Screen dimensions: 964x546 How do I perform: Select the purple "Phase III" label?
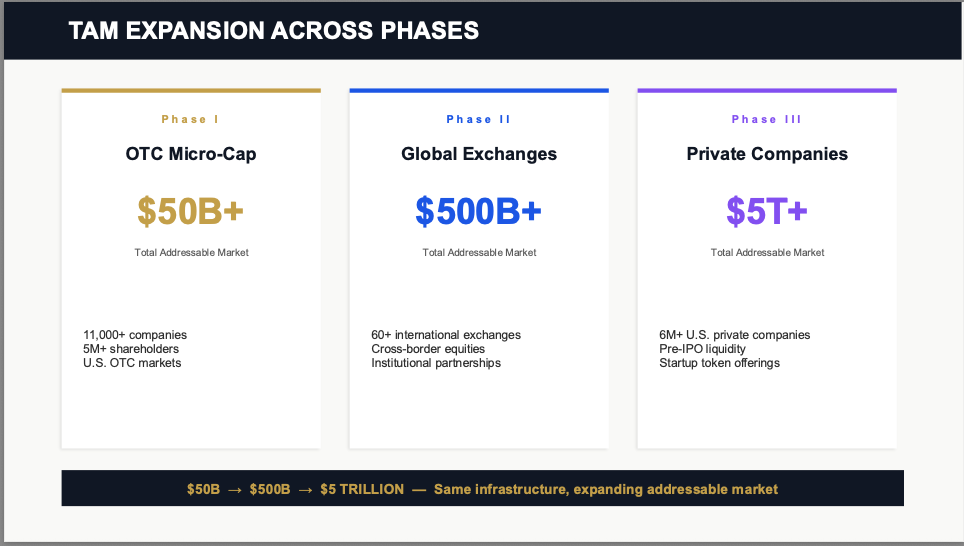click(766, 119)
